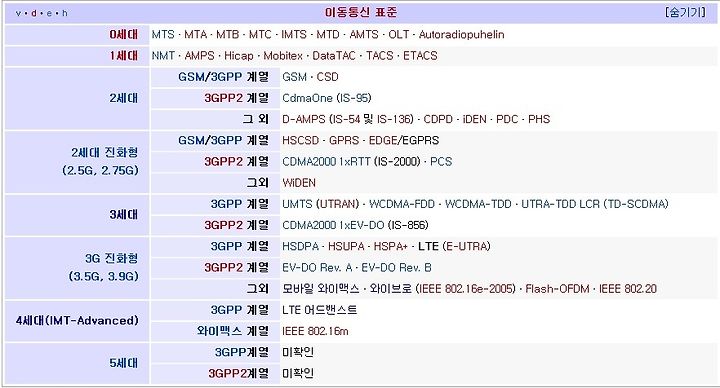Click the Mobitex link
The image size is (720, 388).
(x=283, y=56)
